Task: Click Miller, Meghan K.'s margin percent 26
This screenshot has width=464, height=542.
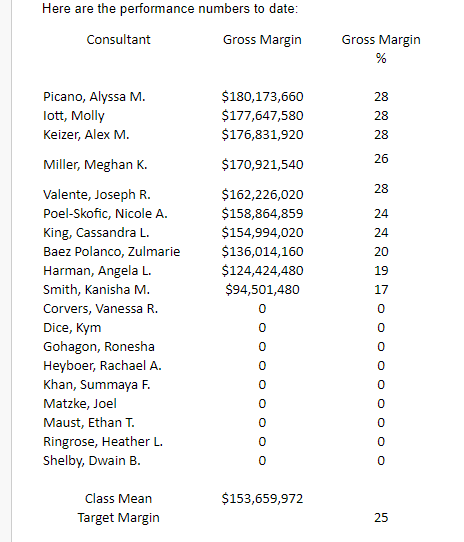Action: (x=381, y=159)
